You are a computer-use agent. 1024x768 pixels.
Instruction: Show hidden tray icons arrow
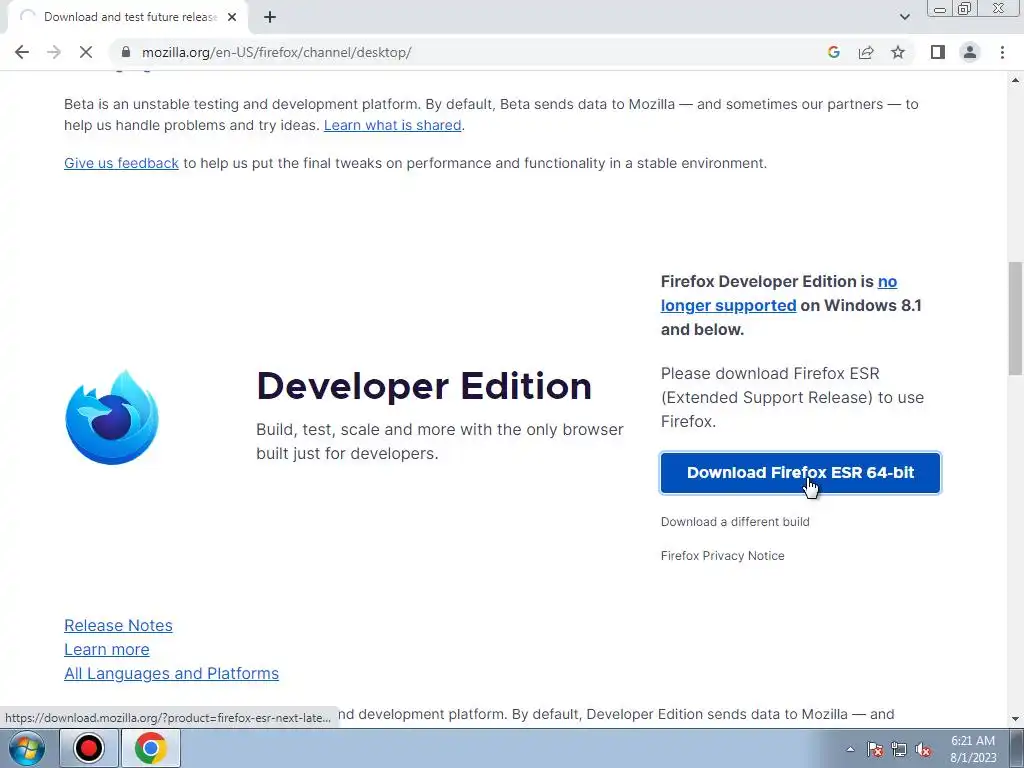click(x=850, y=749)
